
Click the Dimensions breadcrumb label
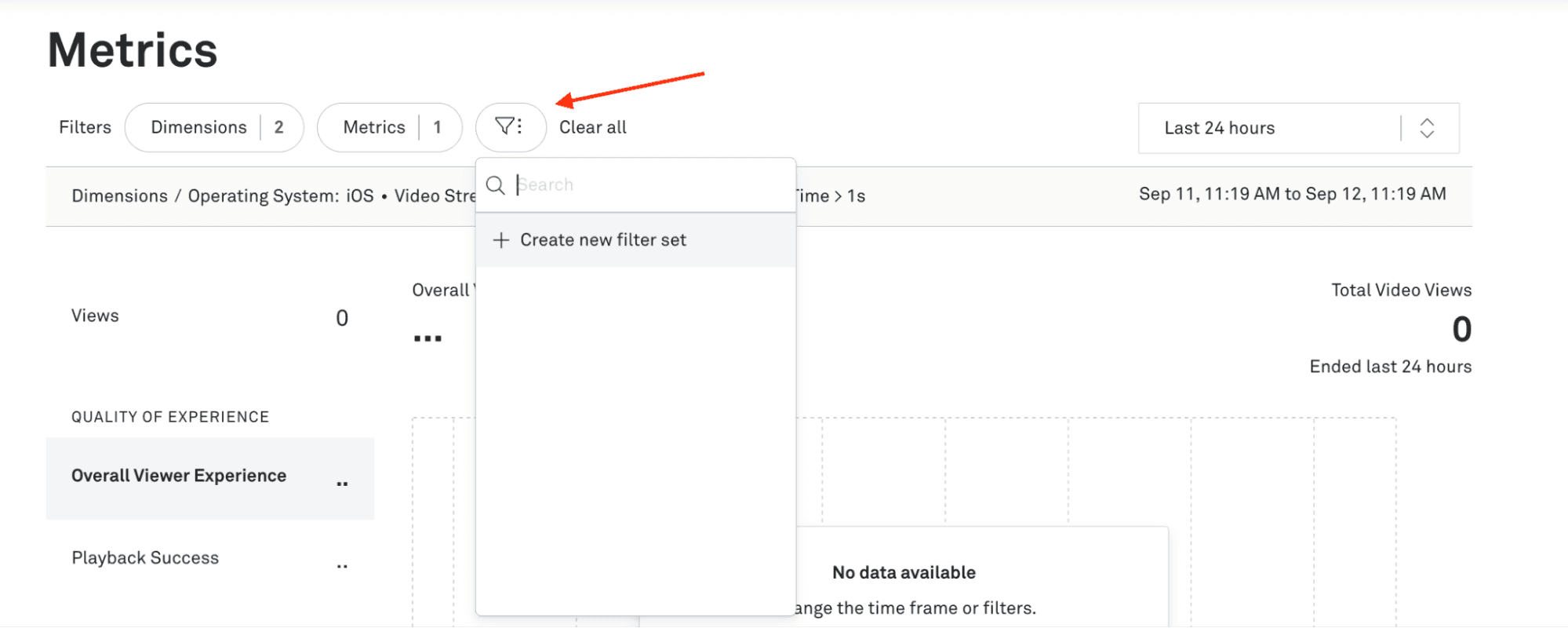[119, 196]
